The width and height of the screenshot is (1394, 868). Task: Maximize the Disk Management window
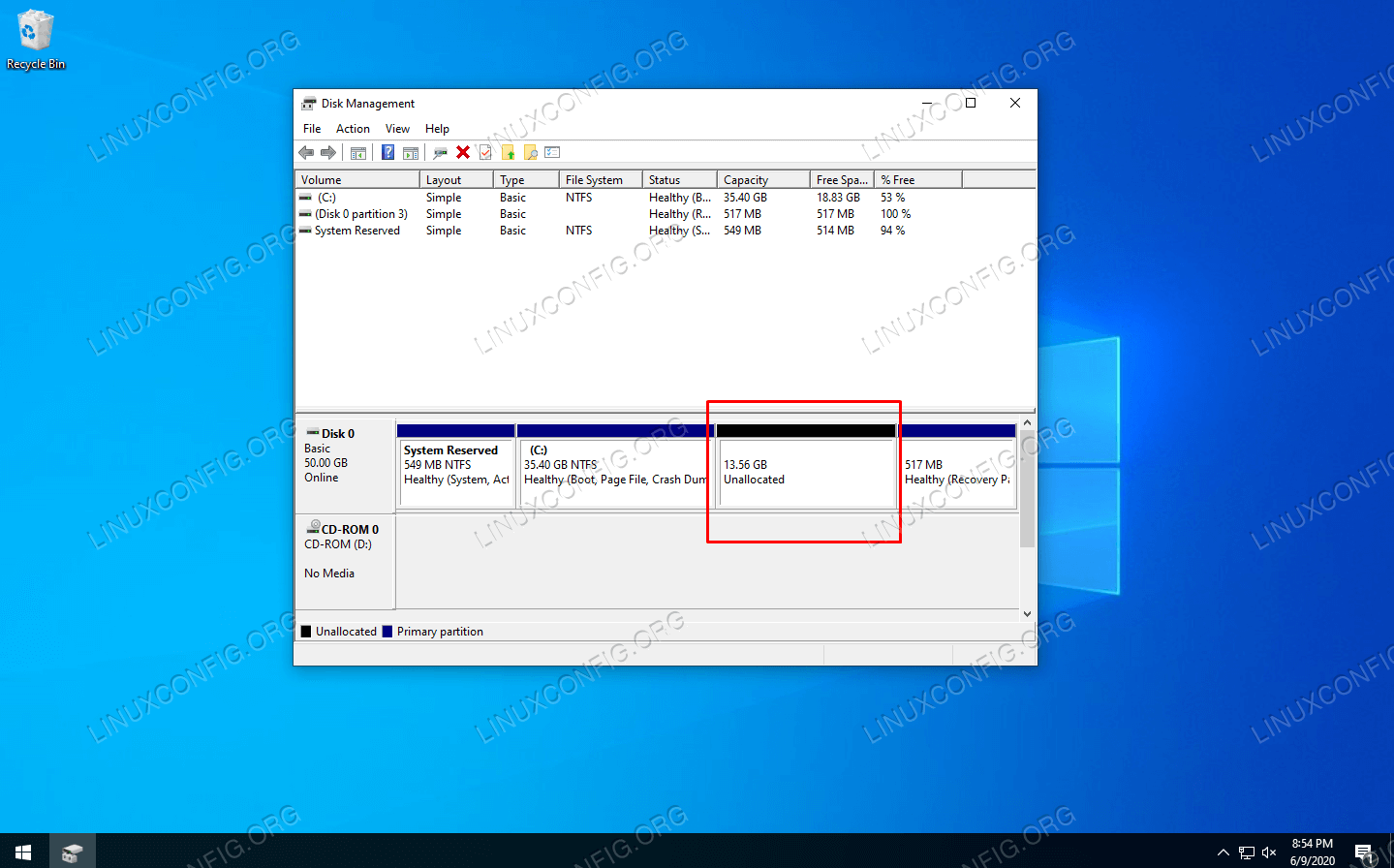click(x=971, y=103)
